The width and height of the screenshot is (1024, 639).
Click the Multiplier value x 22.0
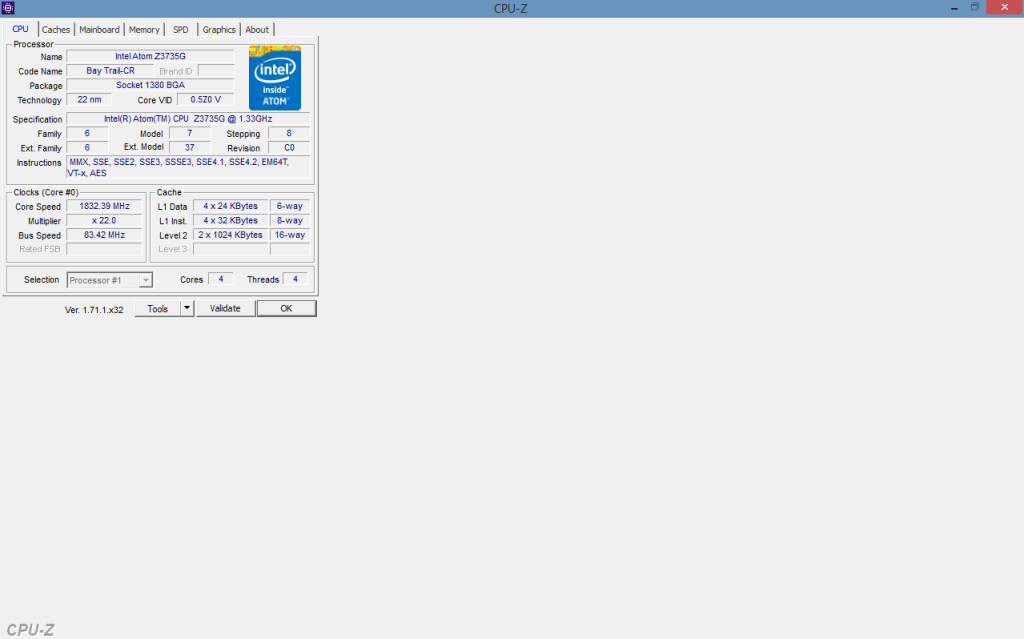click(104, 220)
